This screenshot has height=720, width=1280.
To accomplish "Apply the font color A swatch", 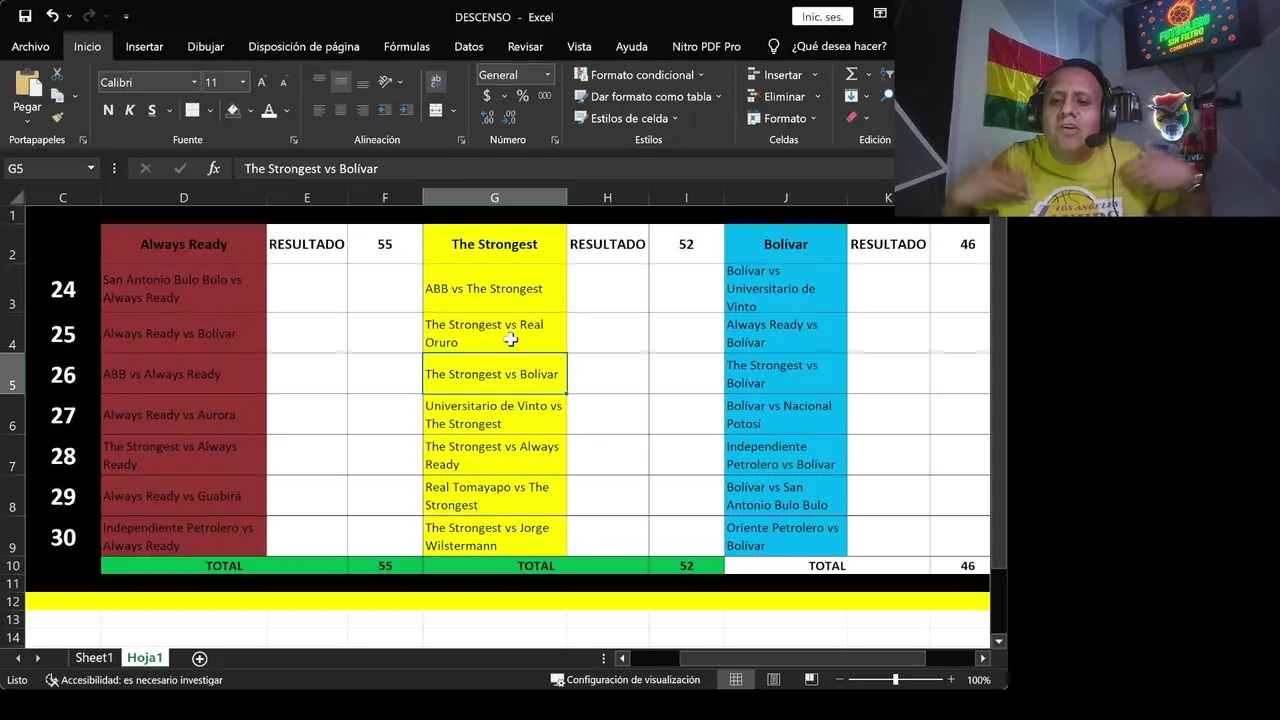I will point(269,110).
